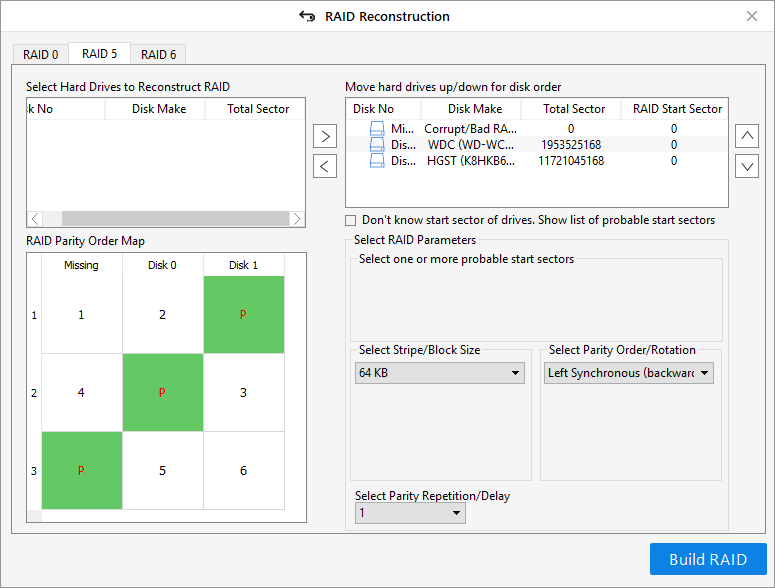Select the HGST disk drive icon
The height and width of the screenshot is (588, 775).
pyautogui.click(x=377, y=161)
